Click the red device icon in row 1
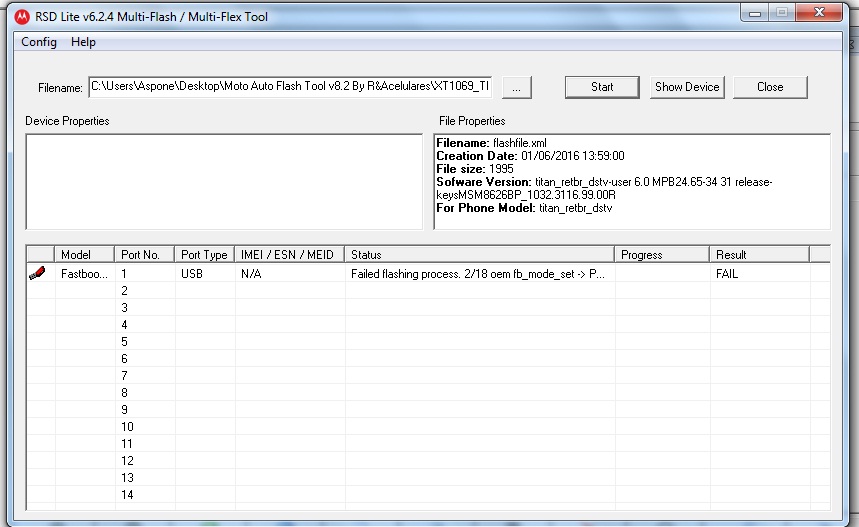Screen dimensions: 859x527 coord(37,273)
